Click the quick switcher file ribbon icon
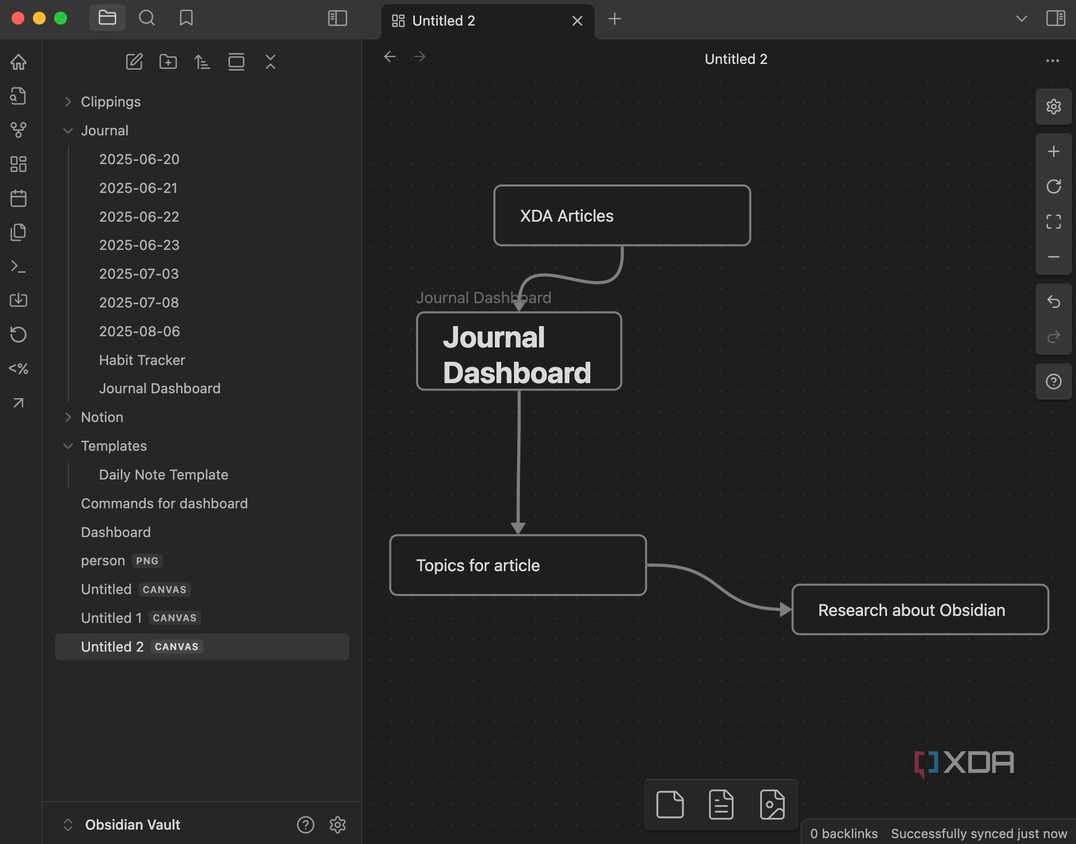 [19, 95]
